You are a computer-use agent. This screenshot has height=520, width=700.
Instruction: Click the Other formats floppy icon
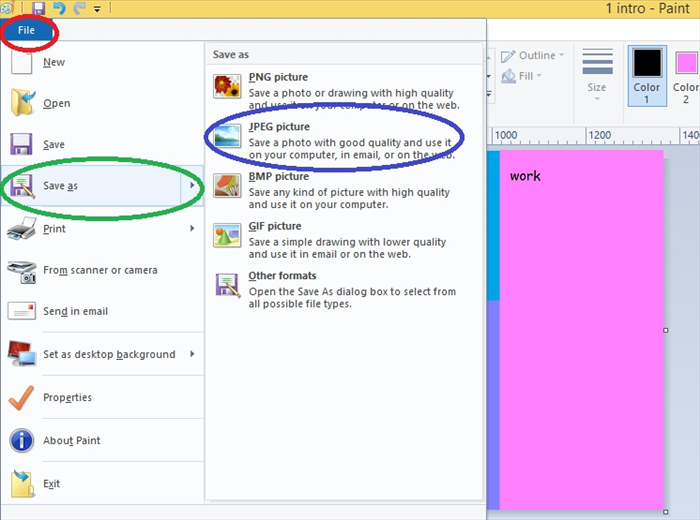[227, 285]
